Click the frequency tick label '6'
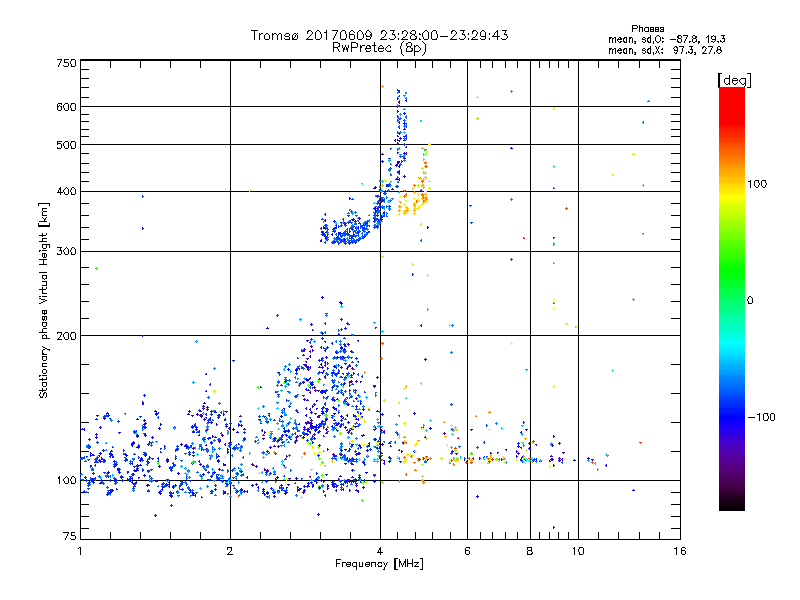The image size is (800, 600). [x=467, y=551]
